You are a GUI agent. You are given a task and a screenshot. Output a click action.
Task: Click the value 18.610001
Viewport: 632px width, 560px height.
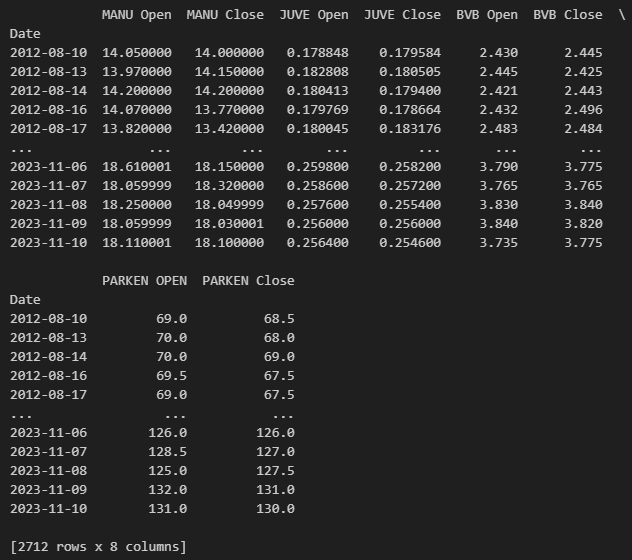(137, 167)
